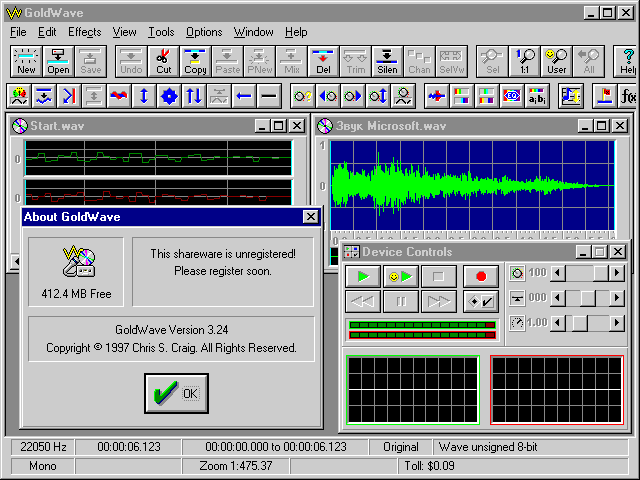This screenshot has width=640, height=480.
Task: Open the View menu
Action: tap(124, 32)
